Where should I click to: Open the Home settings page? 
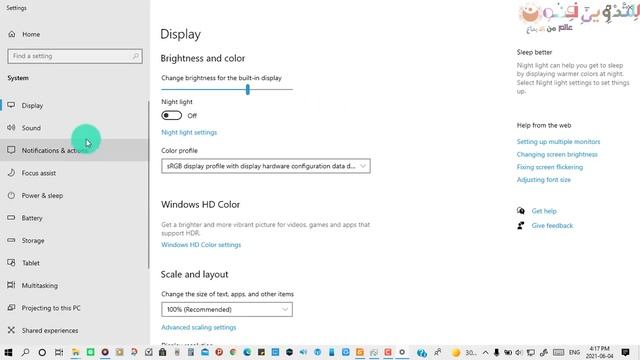tap(31, 34)
